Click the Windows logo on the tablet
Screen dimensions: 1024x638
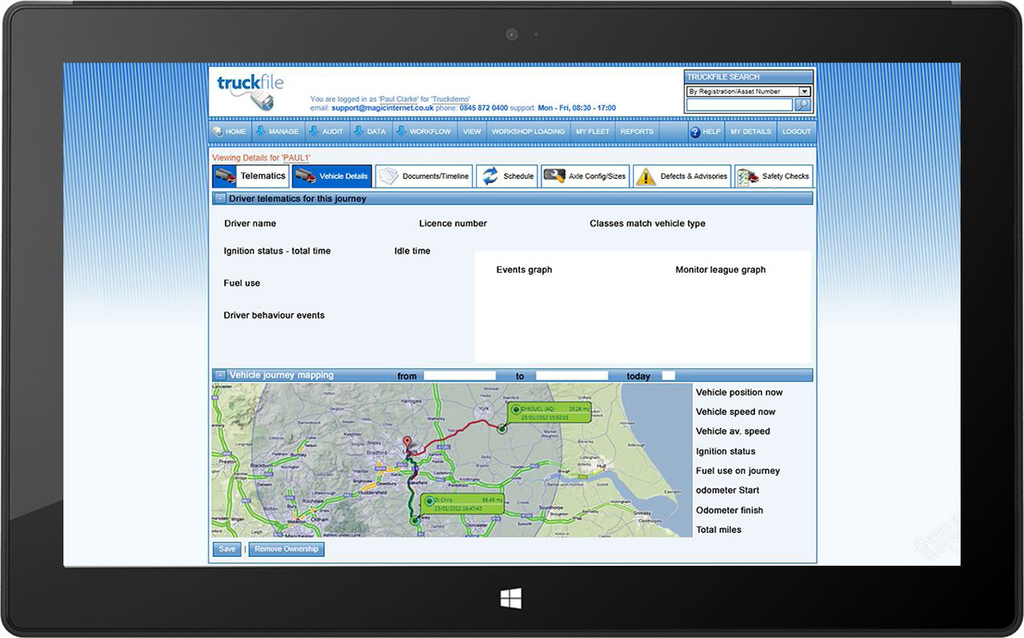coord(511,598)
